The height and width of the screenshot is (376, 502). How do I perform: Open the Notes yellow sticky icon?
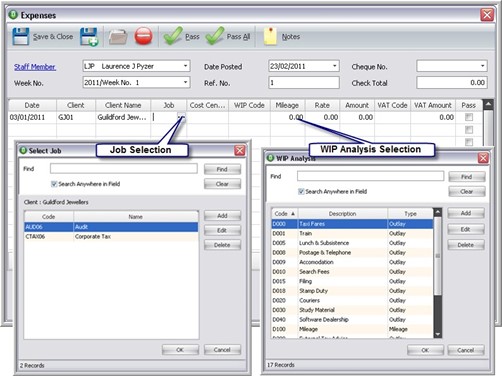(x=270, y=36)
